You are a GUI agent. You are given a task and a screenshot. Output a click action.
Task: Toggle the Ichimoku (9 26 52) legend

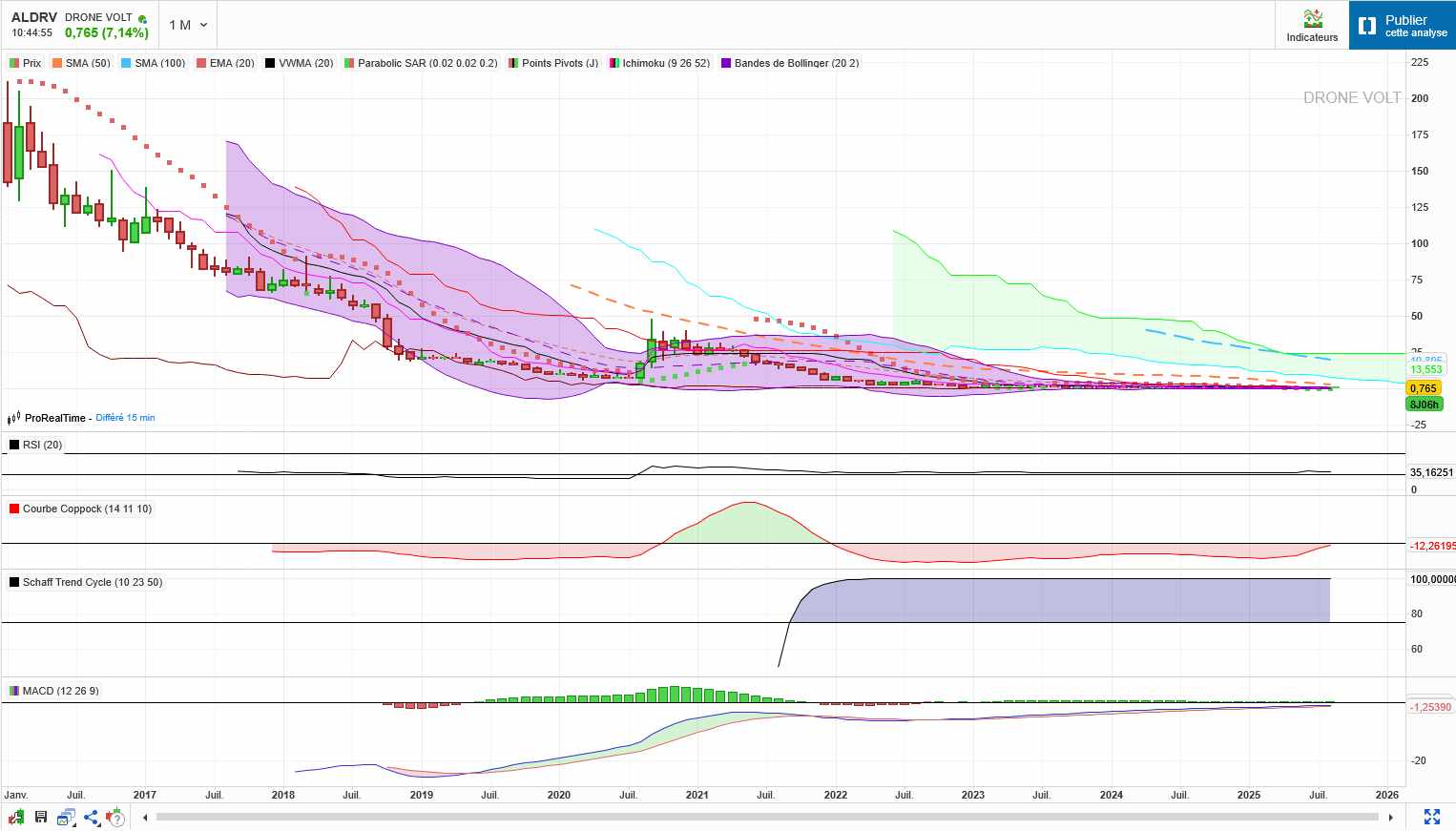tap(660, 63)
